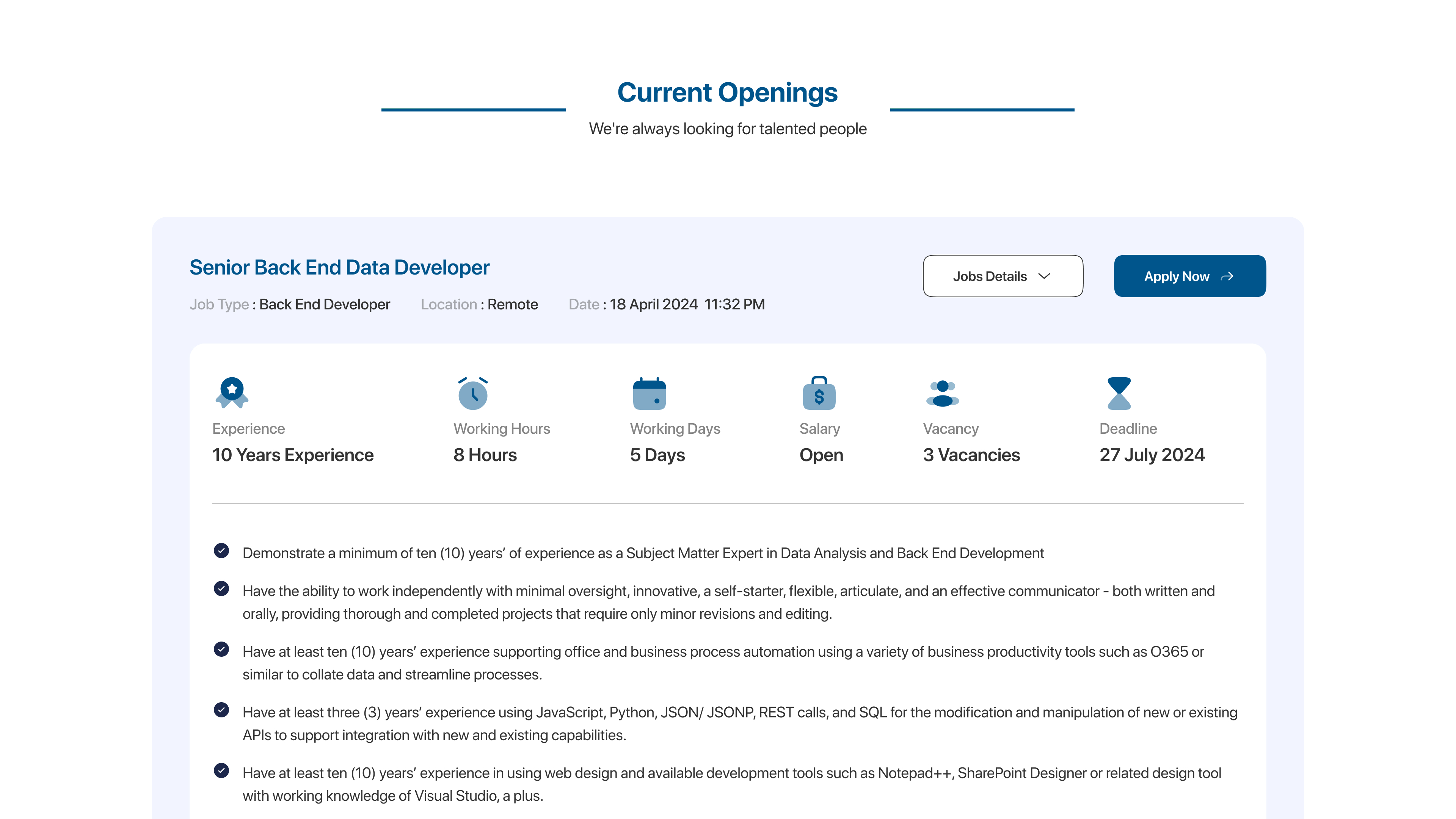Click the Working Hours alarm clock icon
1456x819 pixels.
472,394
